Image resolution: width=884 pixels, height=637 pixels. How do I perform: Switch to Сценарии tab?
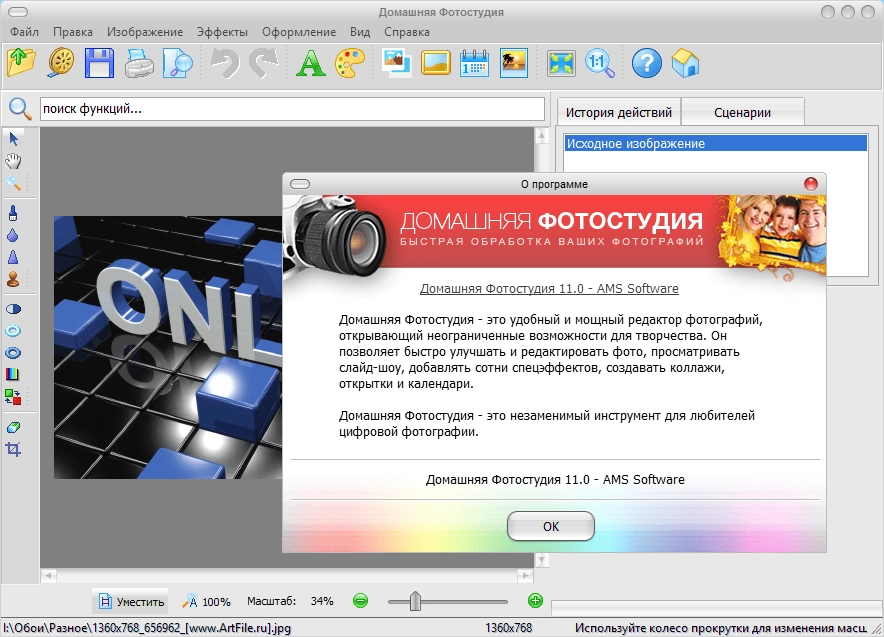(x=742, y=112)
